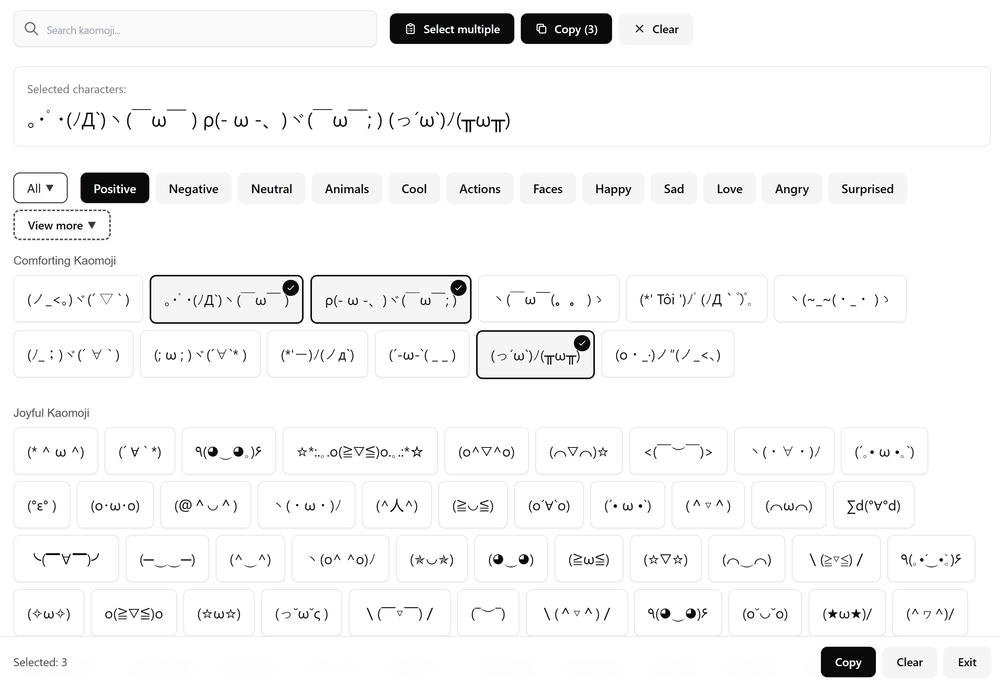
Task: Click the search magnifier icon
Action: (31, 29)
